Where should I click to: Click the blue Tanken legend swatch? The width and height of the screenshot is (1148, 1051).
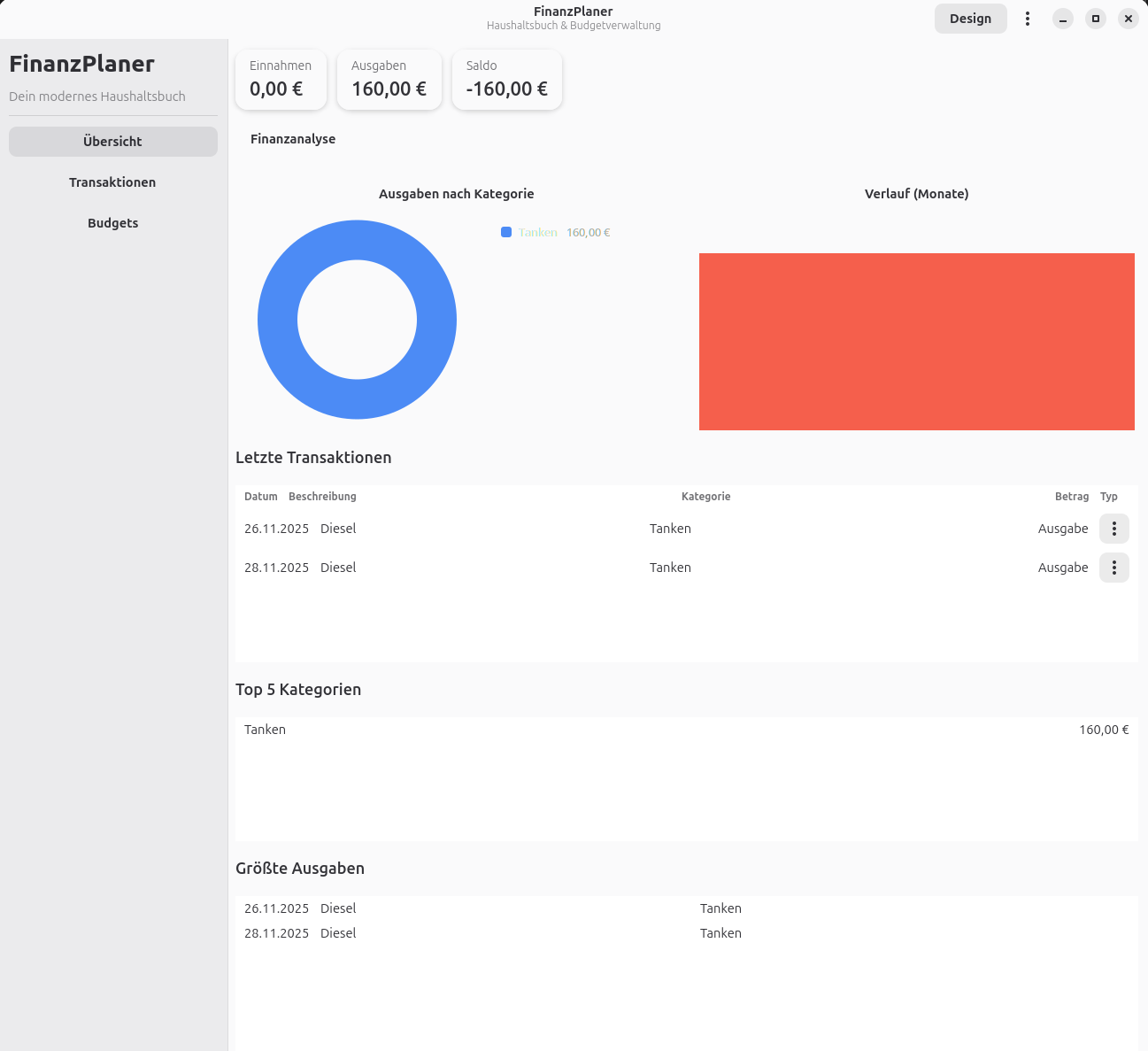(506, 232)
